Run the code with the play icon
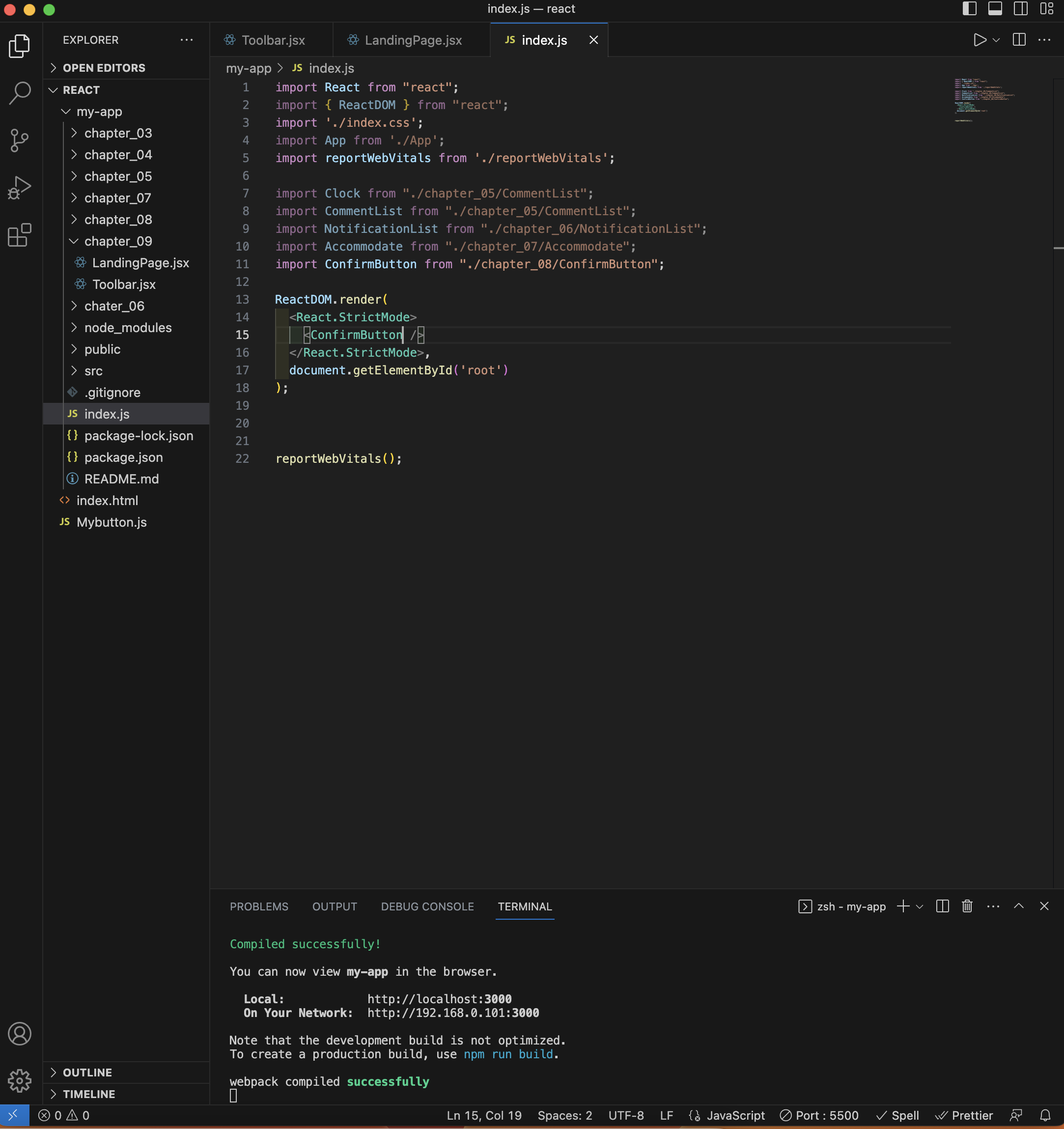Image resolution: width=1064 pixels, height=1129 pixels. tap(980, 40)
